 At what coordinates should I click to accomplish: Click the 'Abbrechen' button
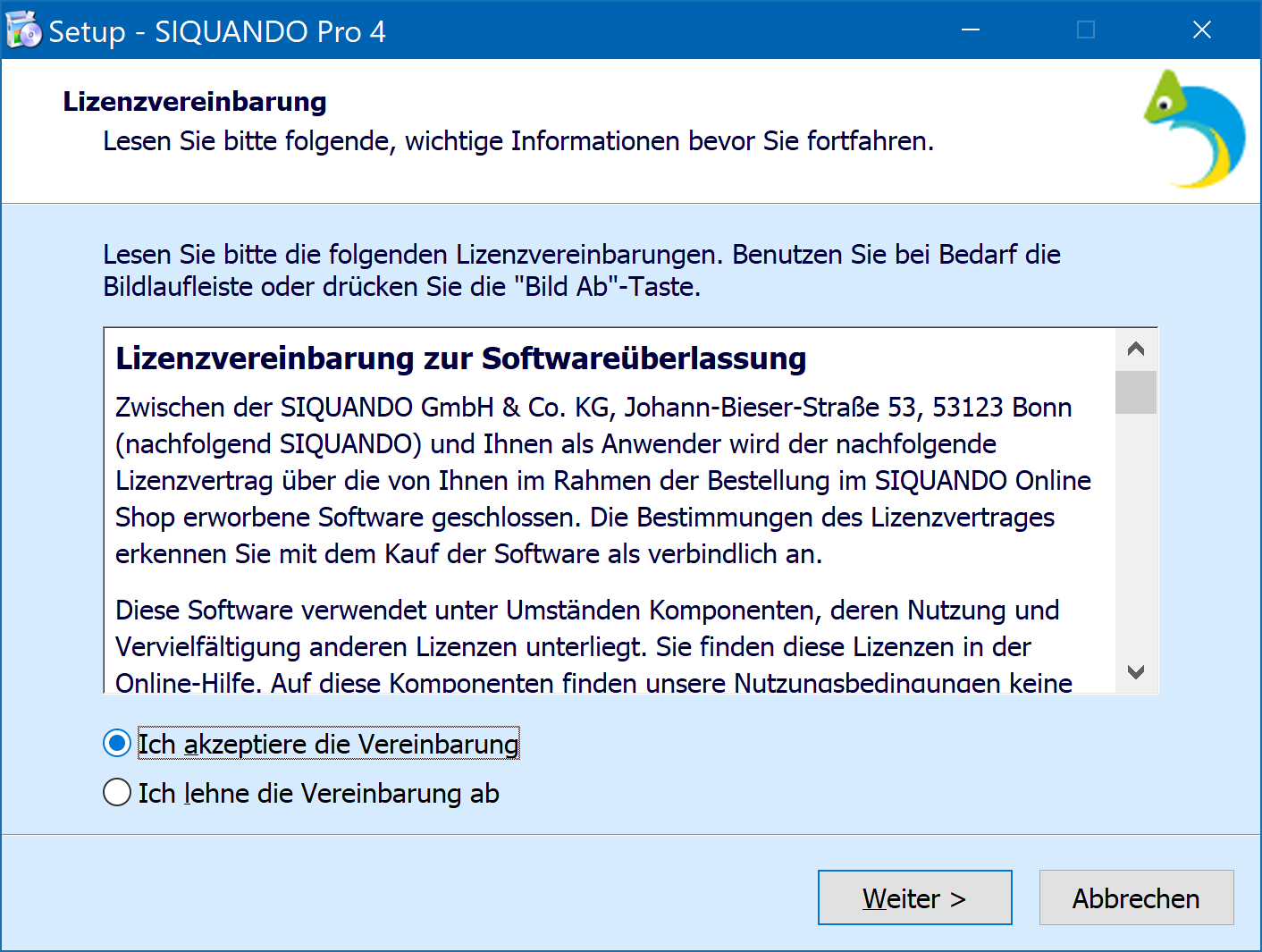point(1136,897)
